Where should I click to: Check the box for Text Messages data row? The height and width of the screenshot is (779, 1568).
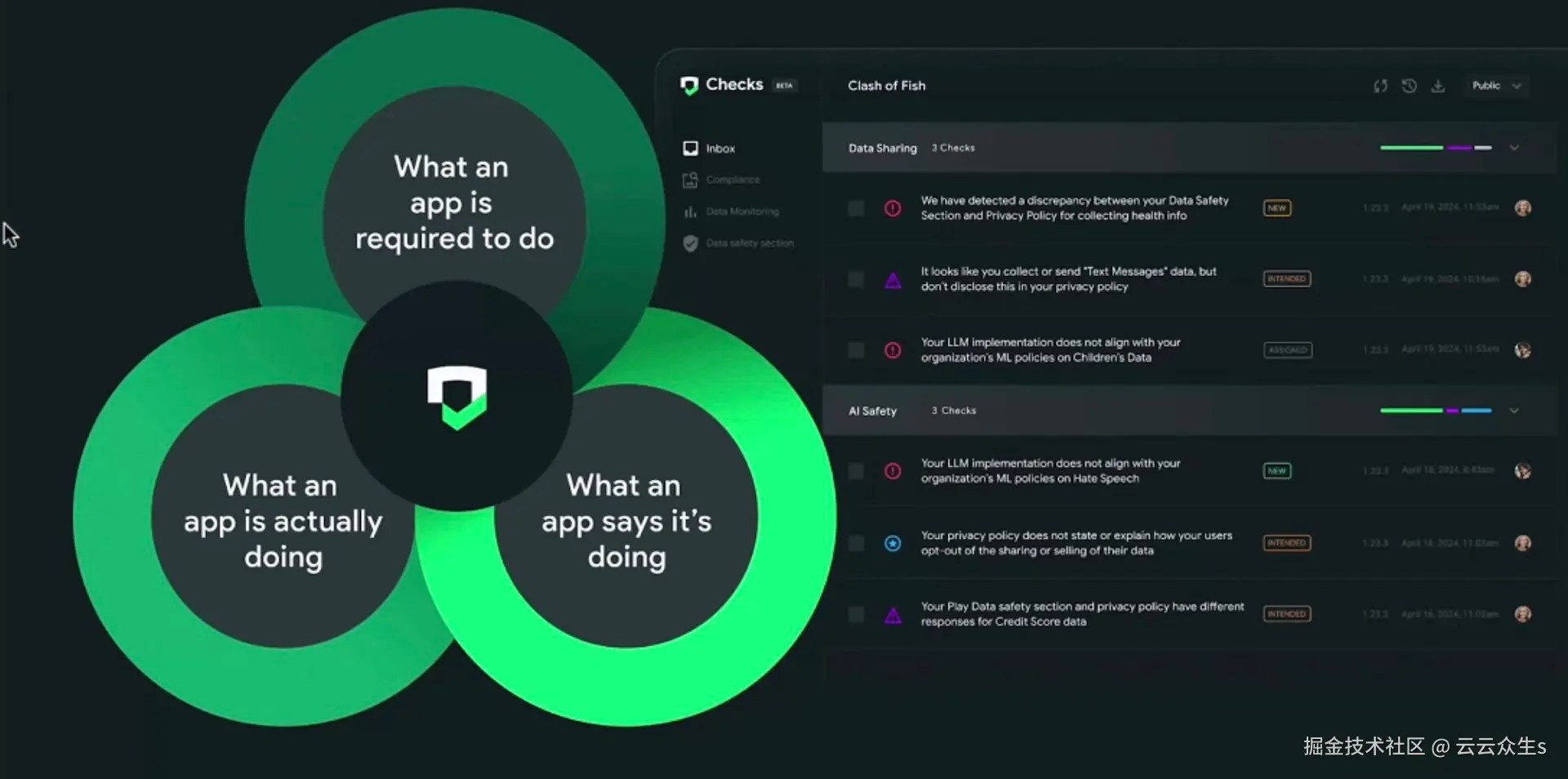pyautogui.click(x=856, y=279)
